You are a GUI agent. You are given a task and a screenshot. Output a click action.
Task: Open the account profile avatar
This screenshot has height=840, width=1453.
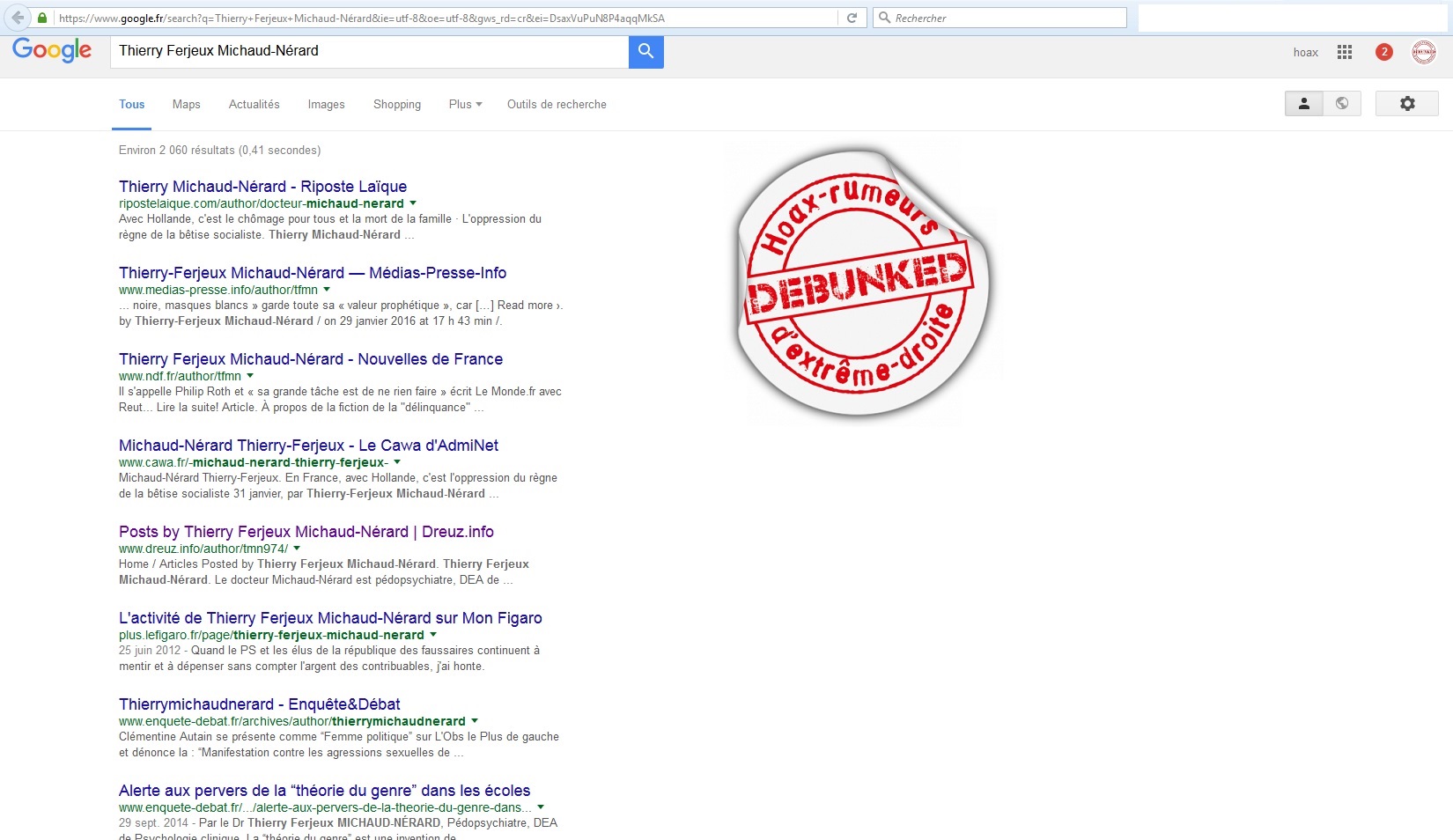[x=1424, y=52]
